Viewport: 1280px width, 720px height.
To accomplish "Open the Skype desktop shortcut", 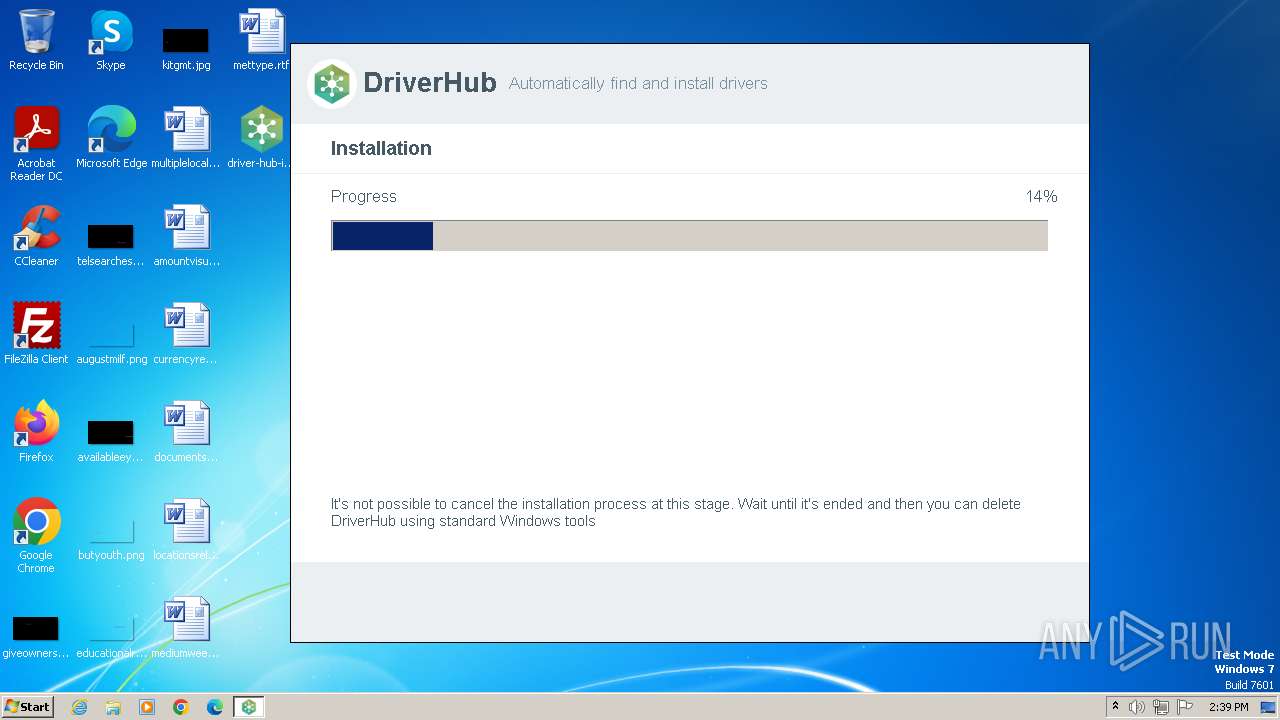I will pos(111,41).
